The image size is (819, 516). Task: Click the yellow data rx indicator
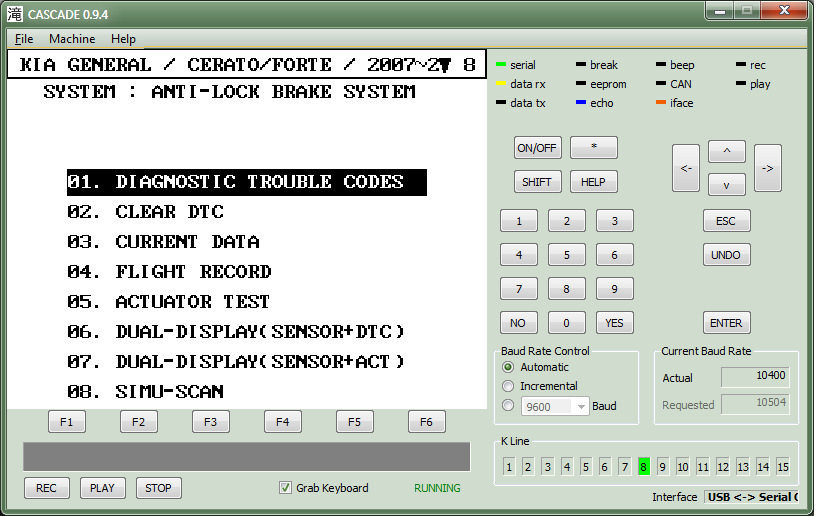point(501,84)
